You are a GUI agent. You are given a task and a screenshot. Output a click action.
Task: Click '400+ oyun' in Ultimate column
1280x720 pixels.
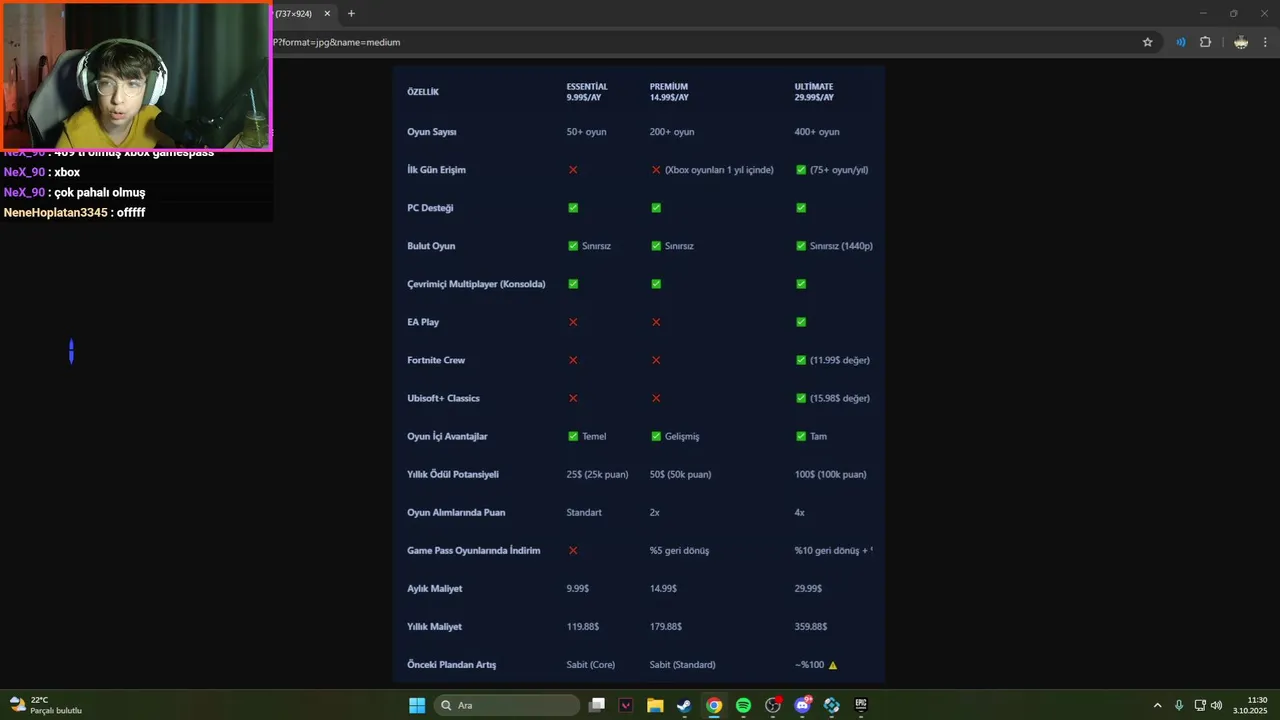(817, 132)
